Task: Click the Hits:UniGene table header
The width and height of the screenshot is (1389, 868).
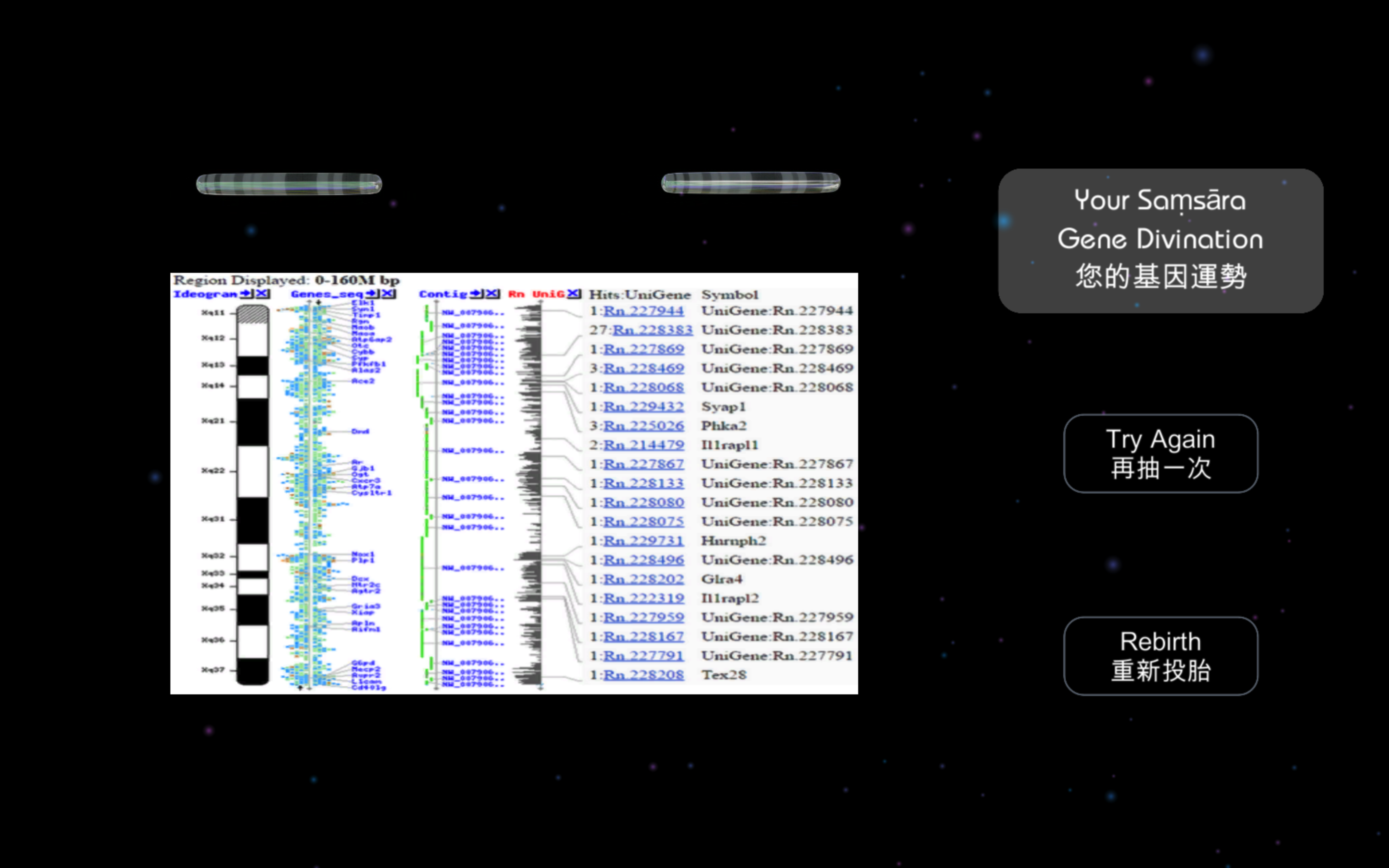Action: click(640, 294)
